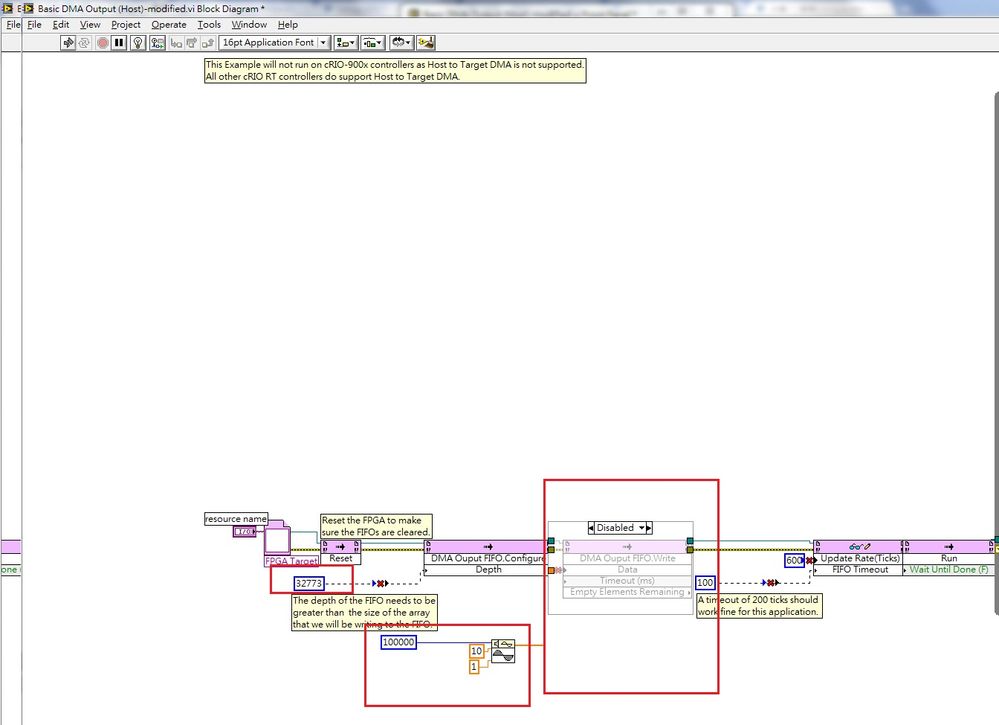
Task: Select the Reset invoke node
Action: [340, 552]
